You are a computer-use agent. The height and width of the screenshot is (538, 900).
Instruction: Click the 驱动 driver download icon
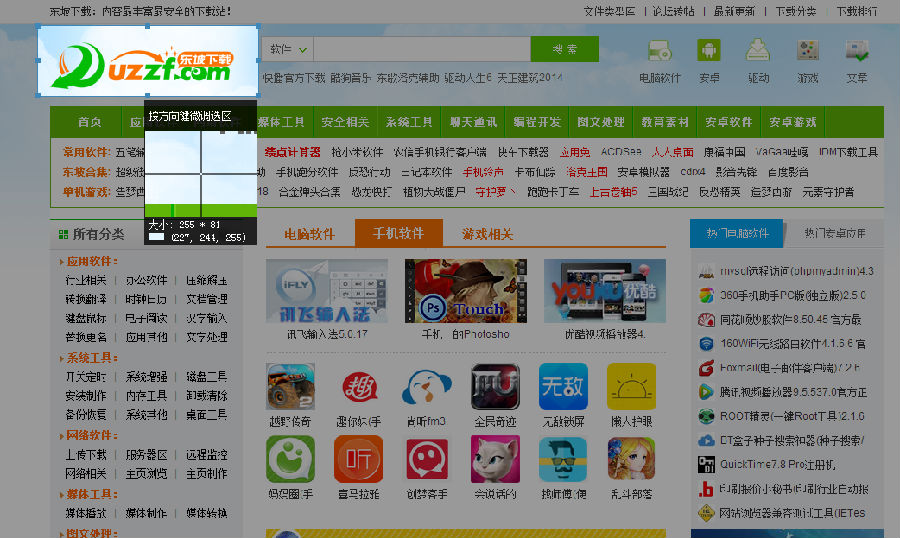click(758, 51)
